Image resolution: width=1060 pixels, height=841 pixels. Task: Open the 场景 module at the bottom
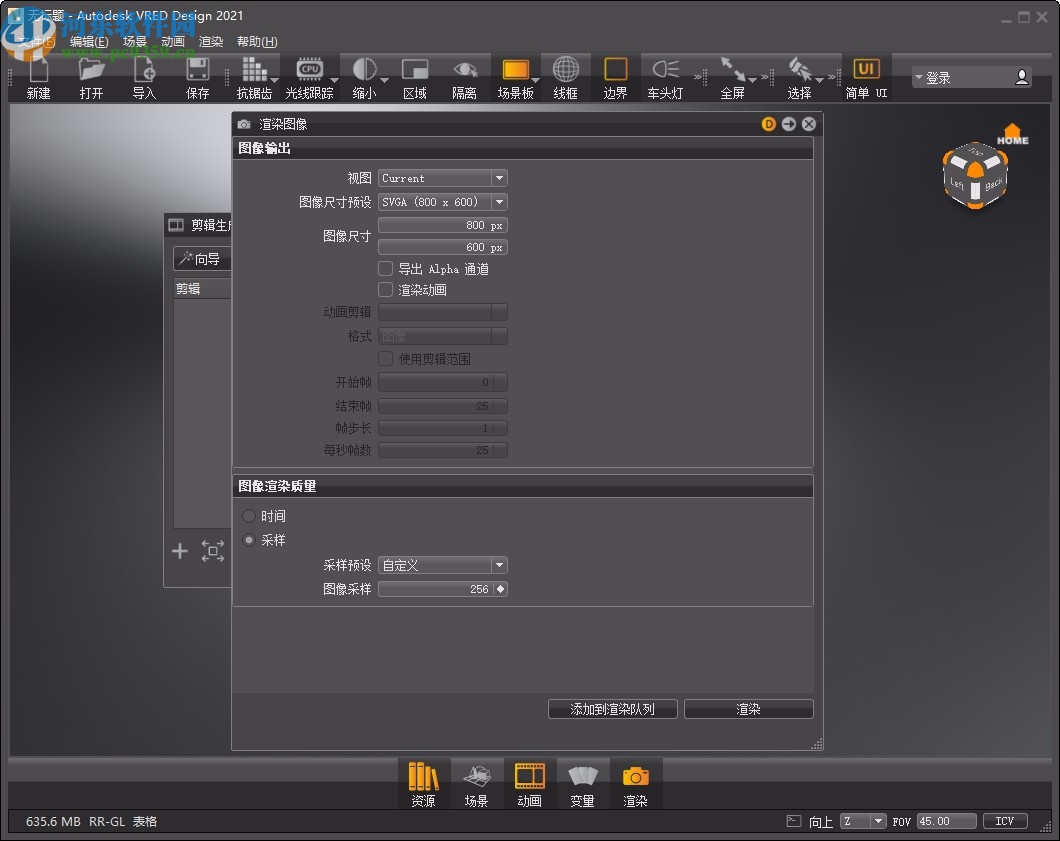[476, 783]
